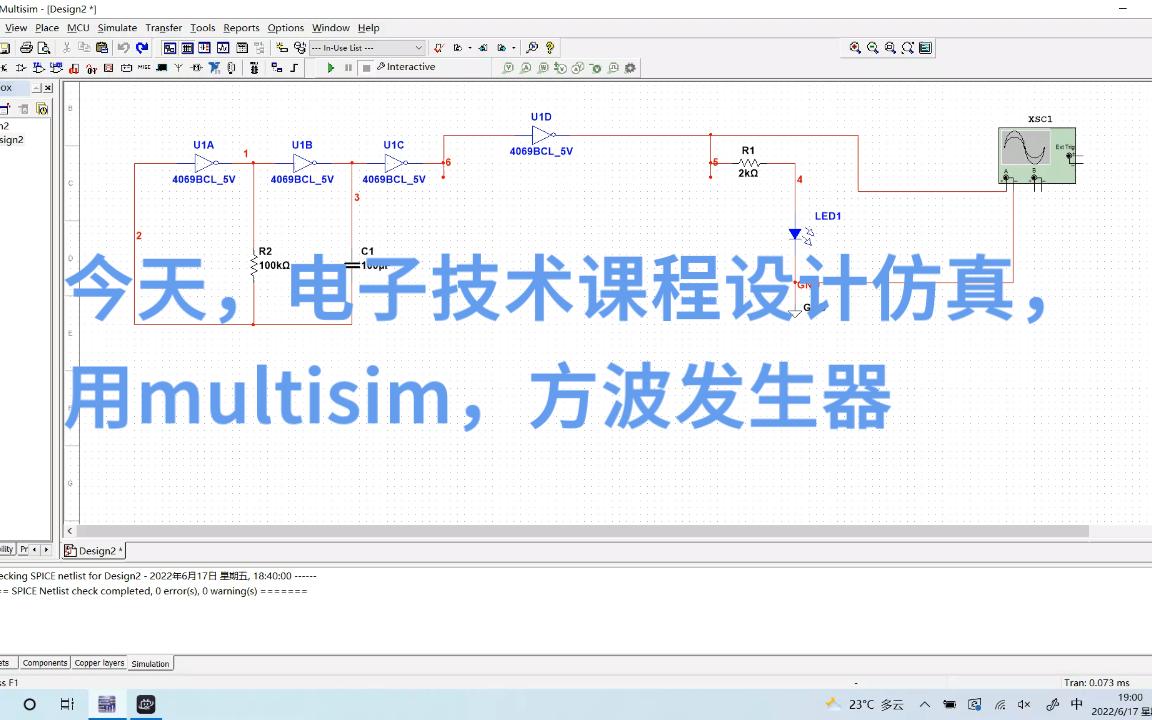
Task: Open the Simulate menu
Action: click(x=117, y=27)
